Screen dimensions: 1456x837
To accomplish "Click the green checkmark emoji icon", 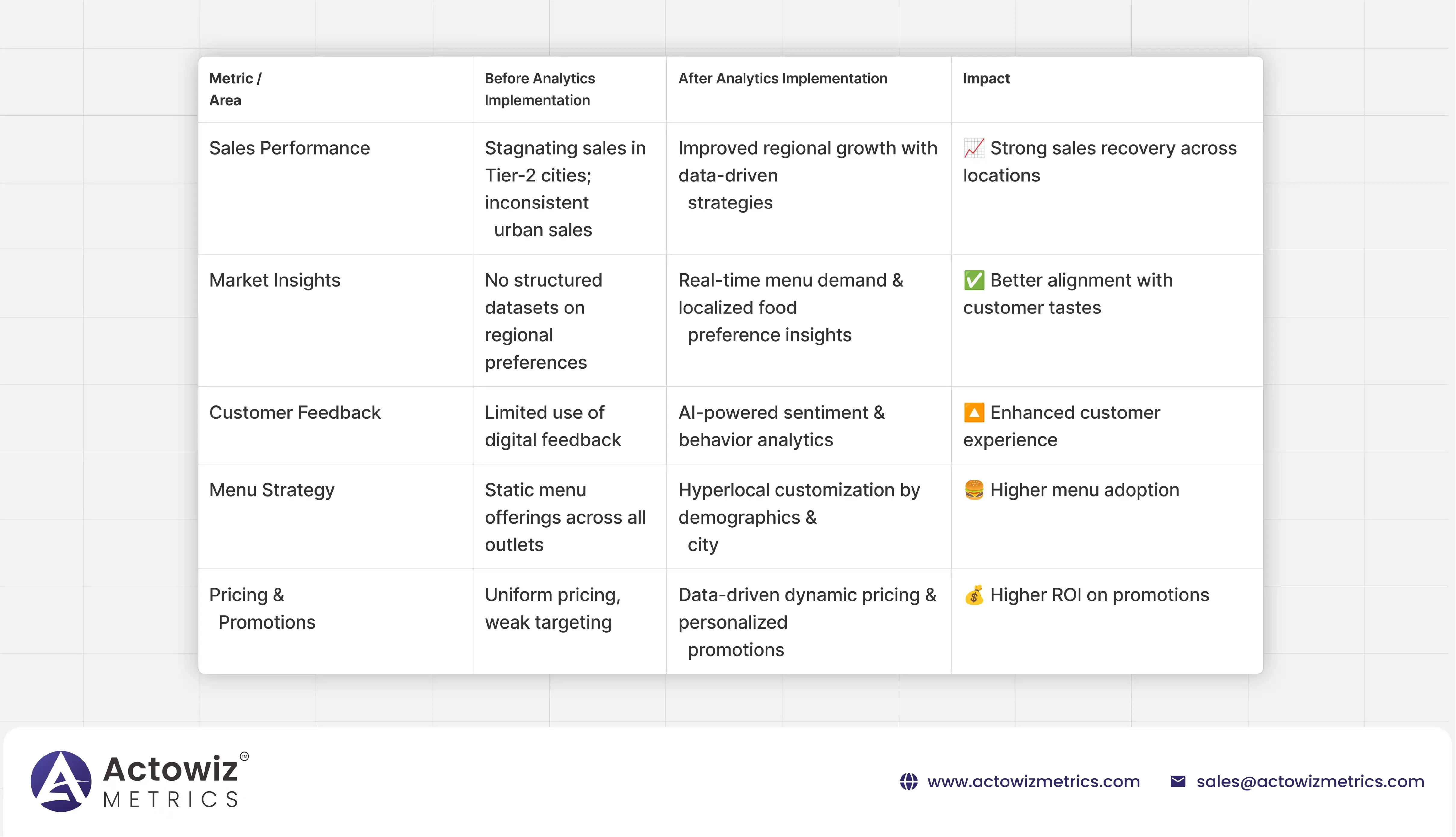I will [974, 281].
